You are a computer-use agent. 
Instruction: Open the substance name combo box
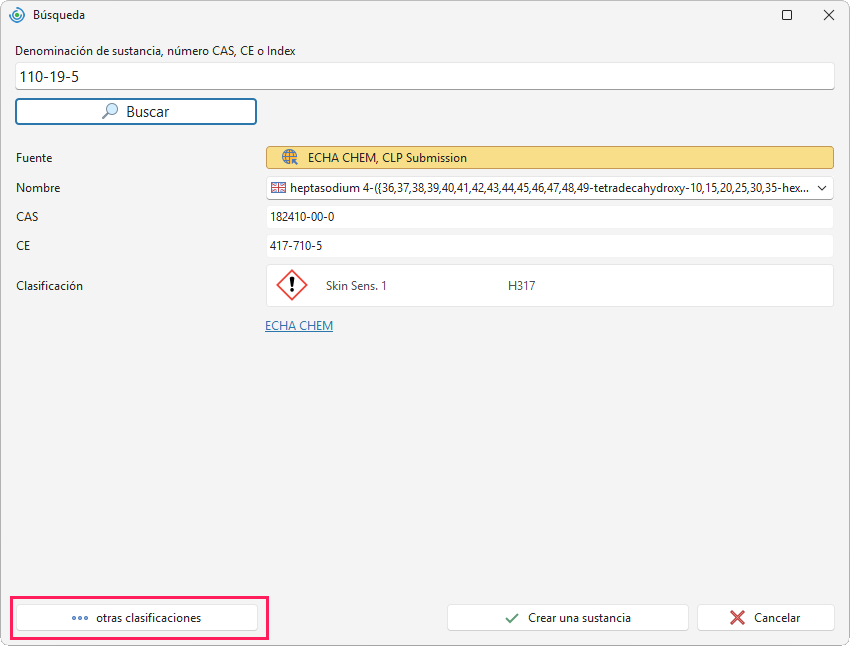click(x=550, y=188)
